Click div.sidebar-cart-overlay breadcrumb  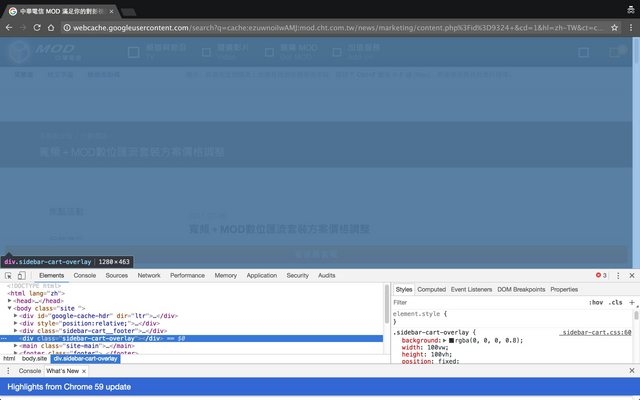pyautogui.click(x=85, y=359)
